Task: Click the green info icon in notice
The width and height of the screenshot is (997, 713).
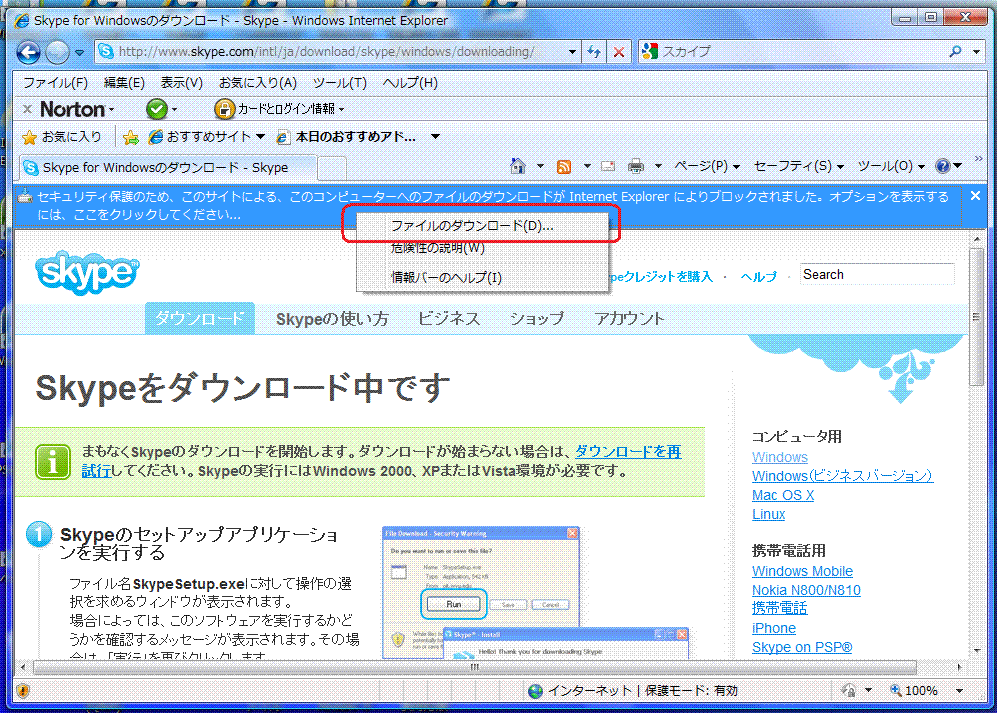Action: pyautogui.click(x=53, y=461)
